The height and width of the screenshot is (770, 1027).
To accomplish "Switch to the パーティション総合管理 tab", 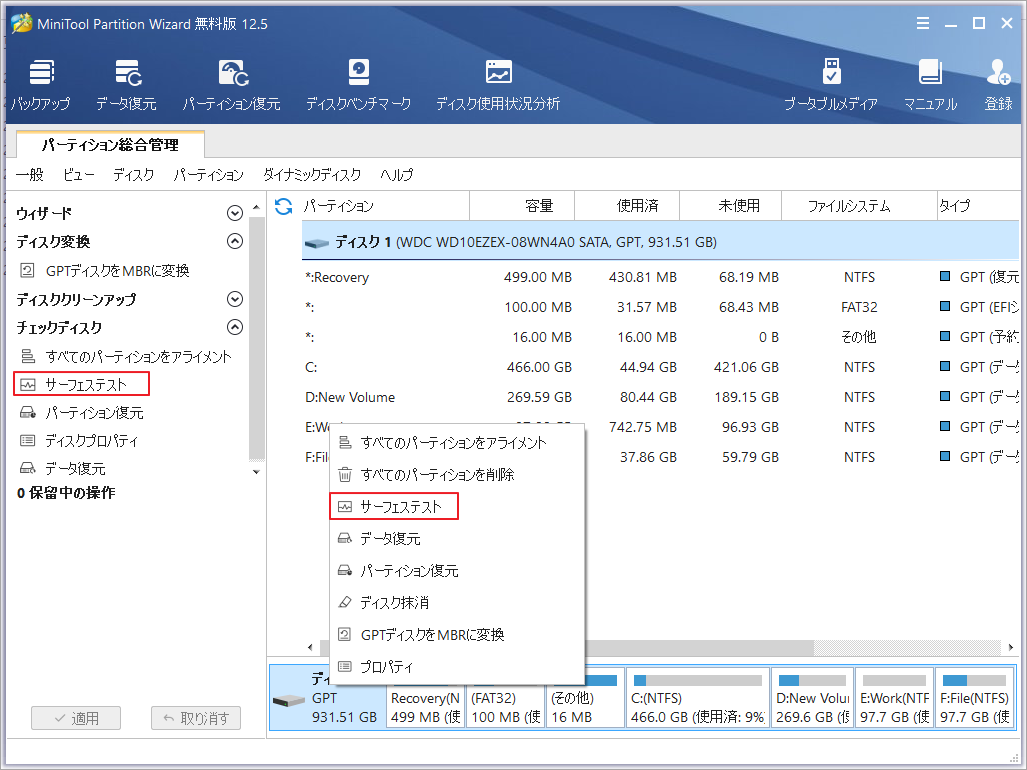I will [x=110, y=144].
